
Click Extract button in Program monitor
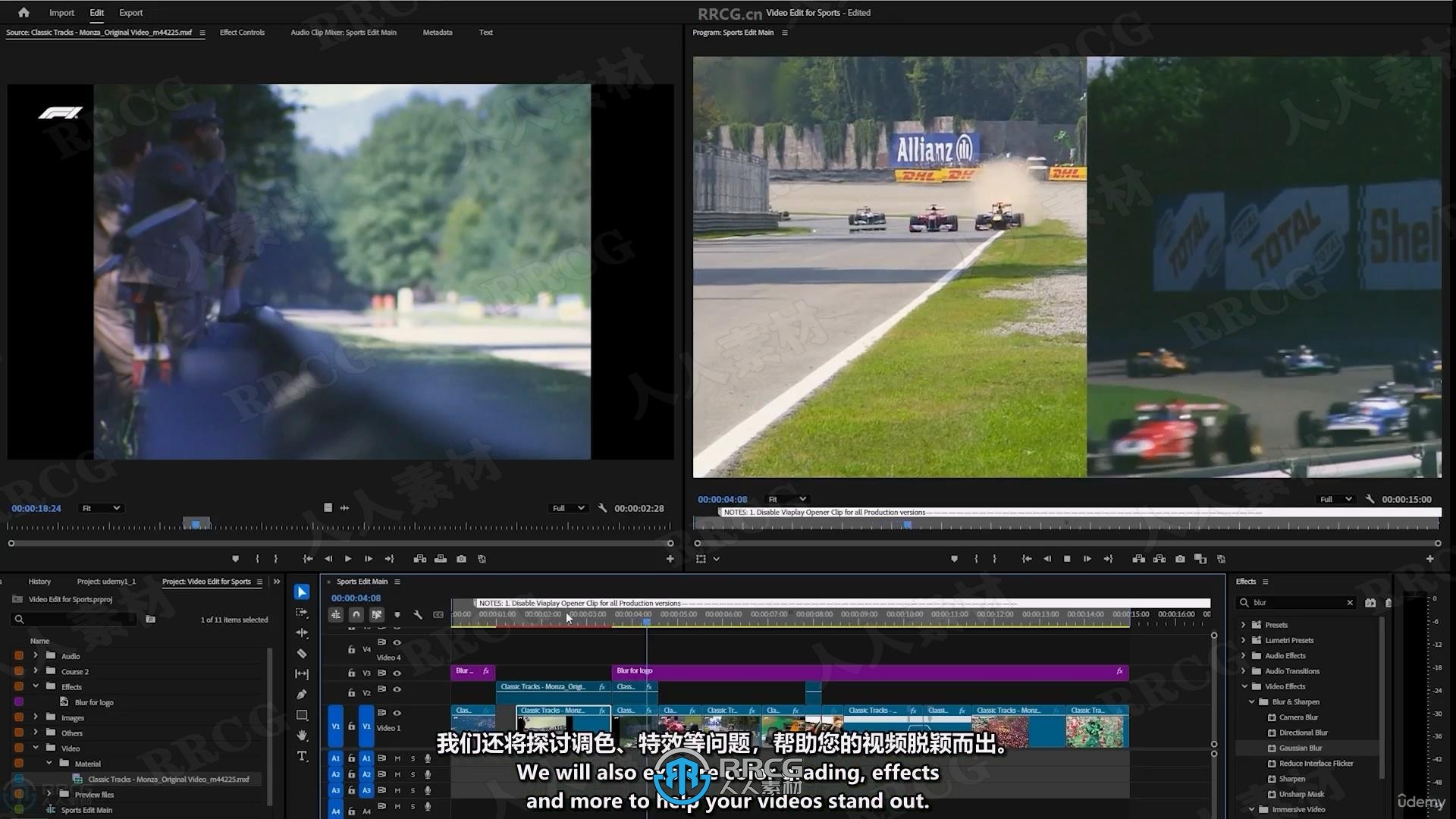pyautogui.click(x=1159, y=559)
